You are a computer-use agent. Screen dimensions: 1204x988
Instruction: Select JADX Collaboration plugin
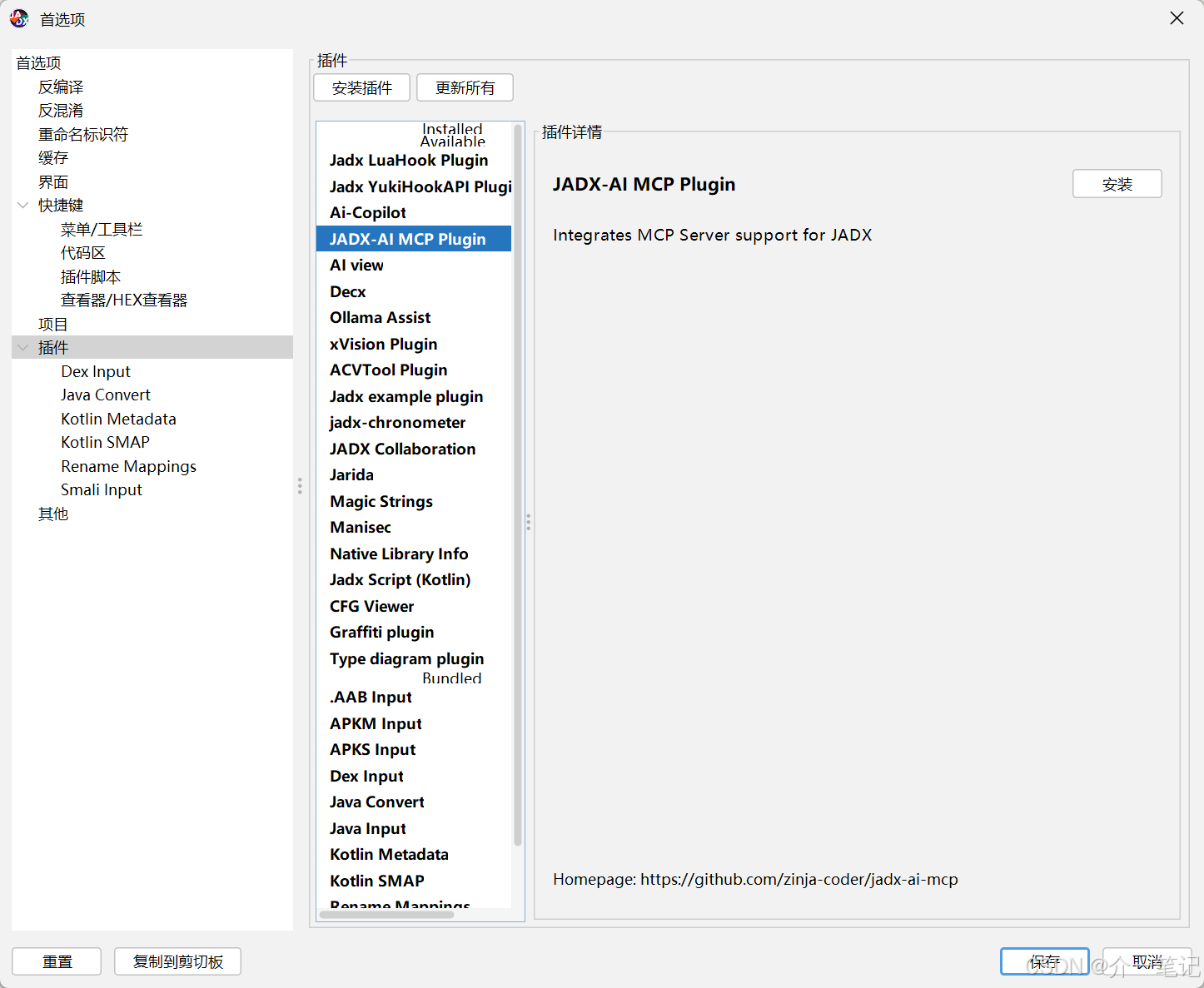pyautogui.click(x=414, y=449)
